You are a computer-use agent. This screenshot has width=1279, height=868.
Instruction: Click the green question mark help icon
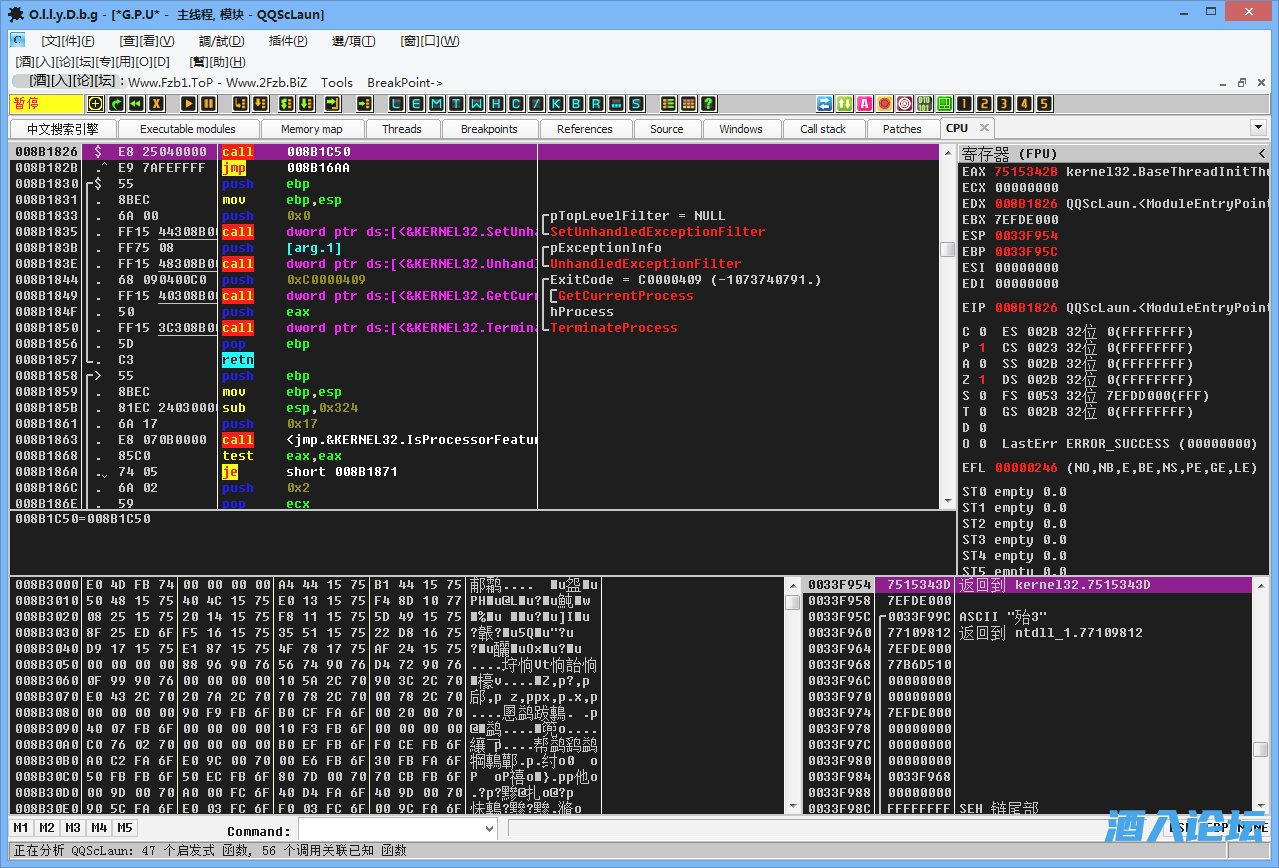[x=708, y=104]
